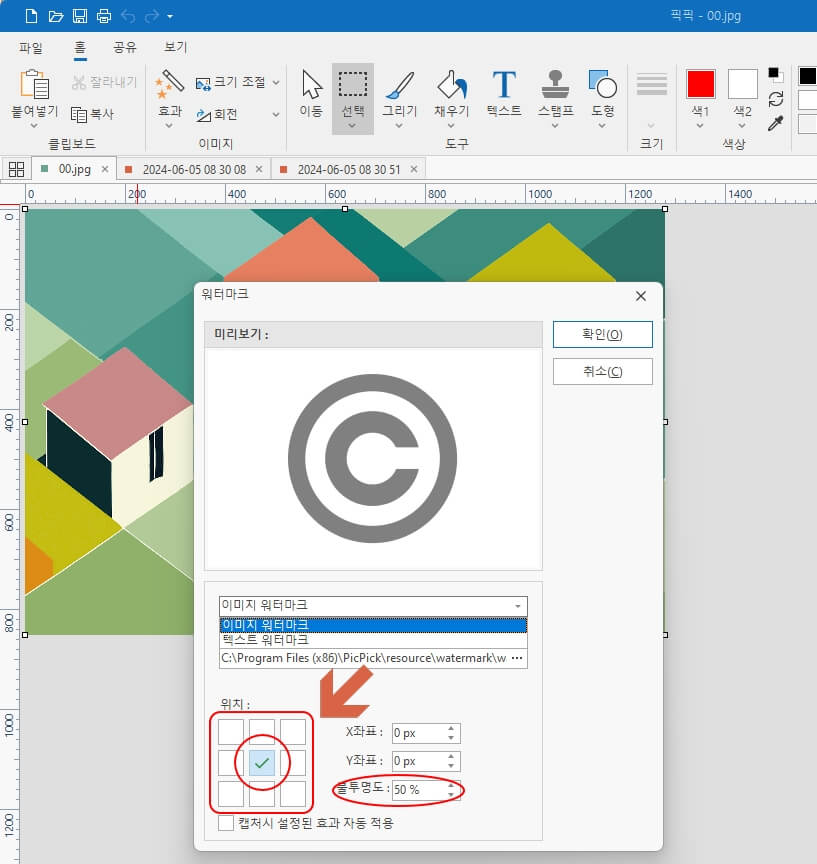Undo with the back arrow icon
This screenshot has width=817, height=864.
coord(128,16)
